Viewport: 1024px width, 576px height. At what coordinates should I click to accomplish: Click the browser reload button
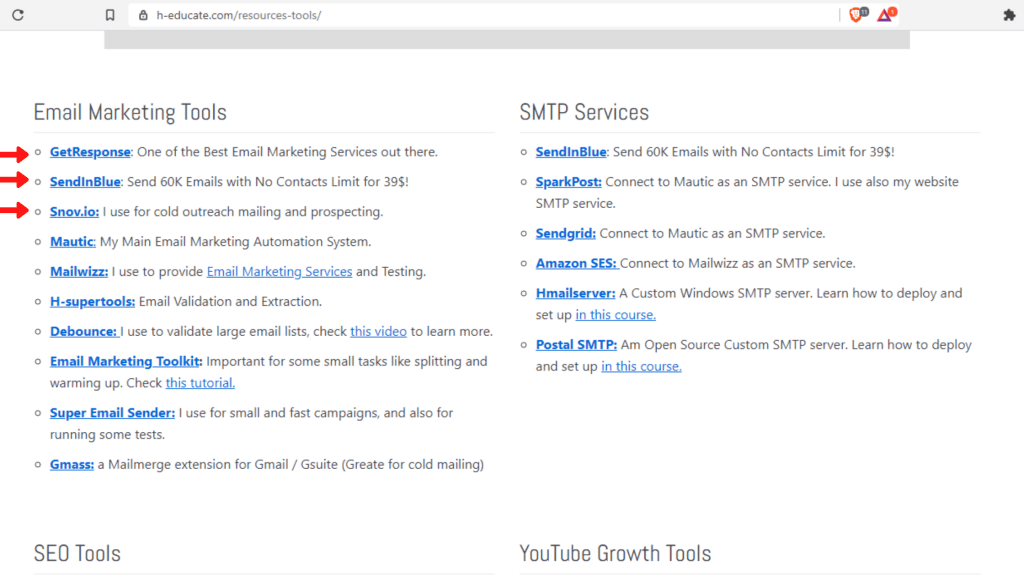[18, 15]
